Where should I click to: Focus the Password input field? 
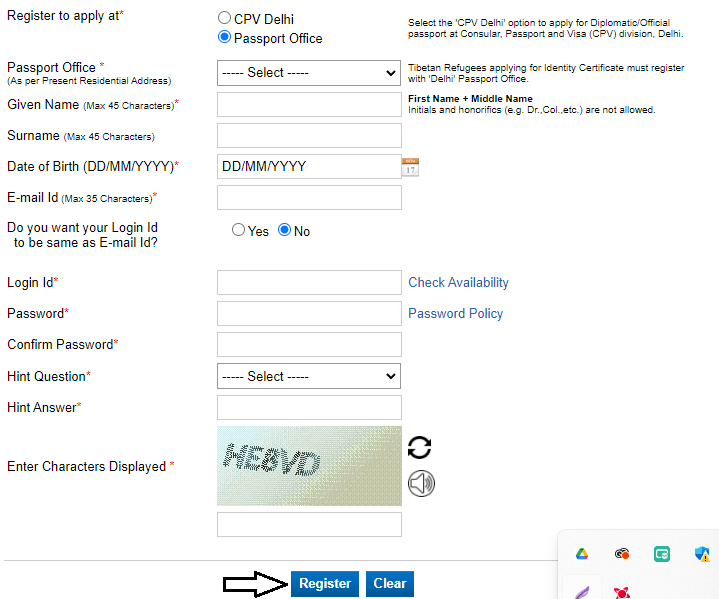pyautogui.click(x=310, y=314)
